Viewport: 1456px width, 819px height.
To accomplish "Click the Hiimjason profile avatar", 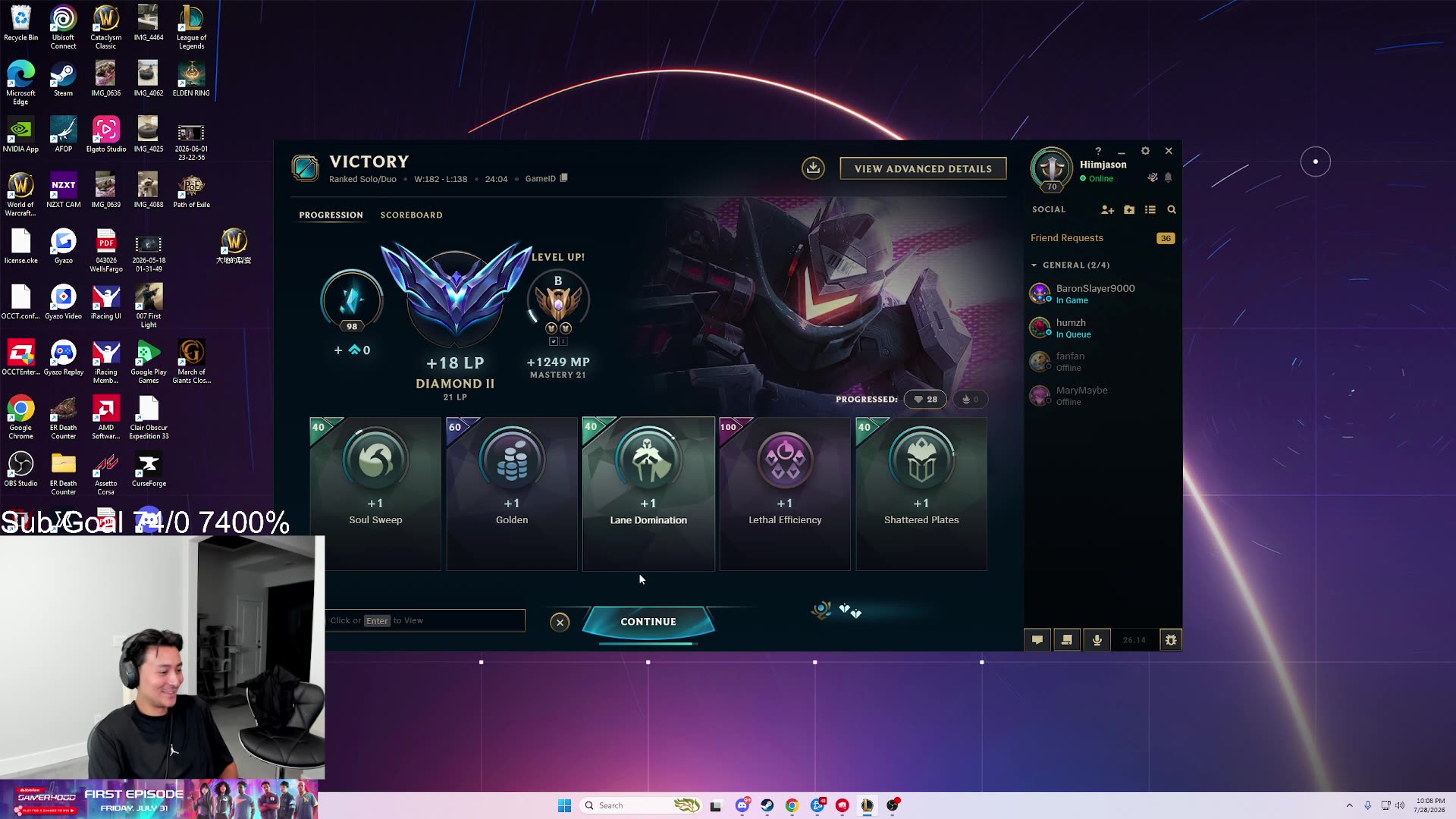I will [x=1051, y=168].
